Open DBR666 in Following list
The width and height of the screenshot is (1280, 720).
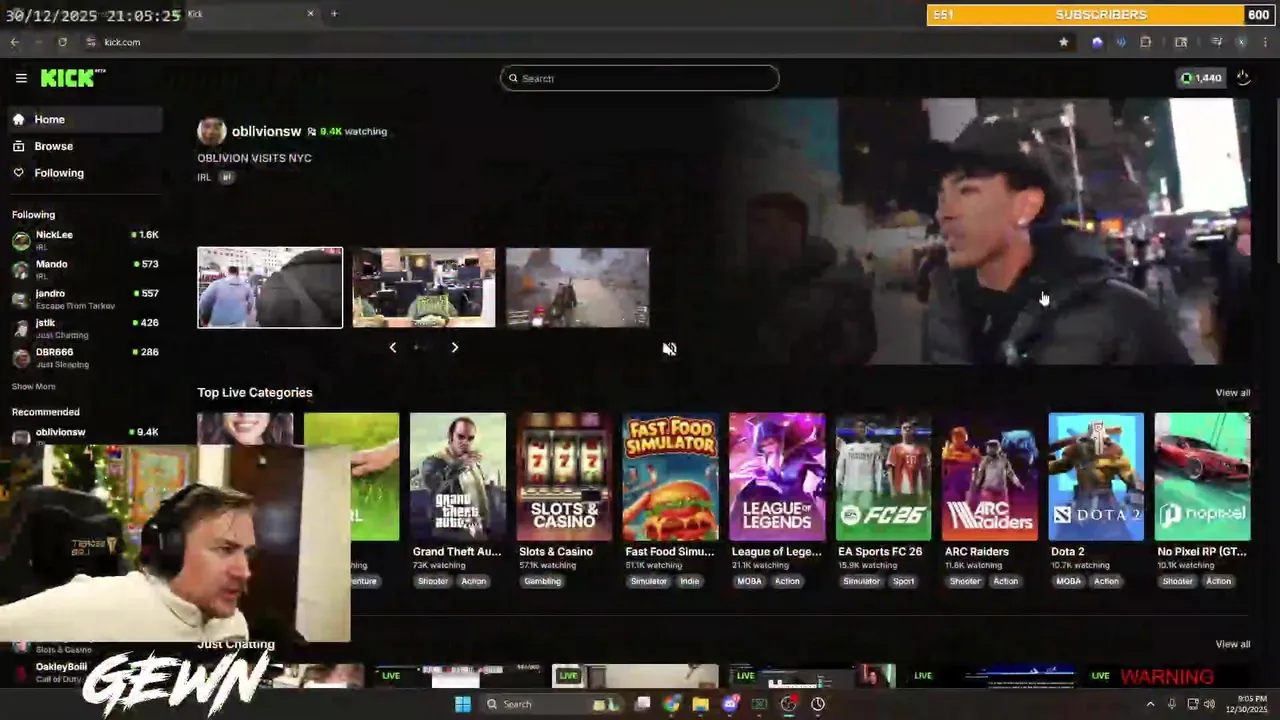(x=85, y=357)
